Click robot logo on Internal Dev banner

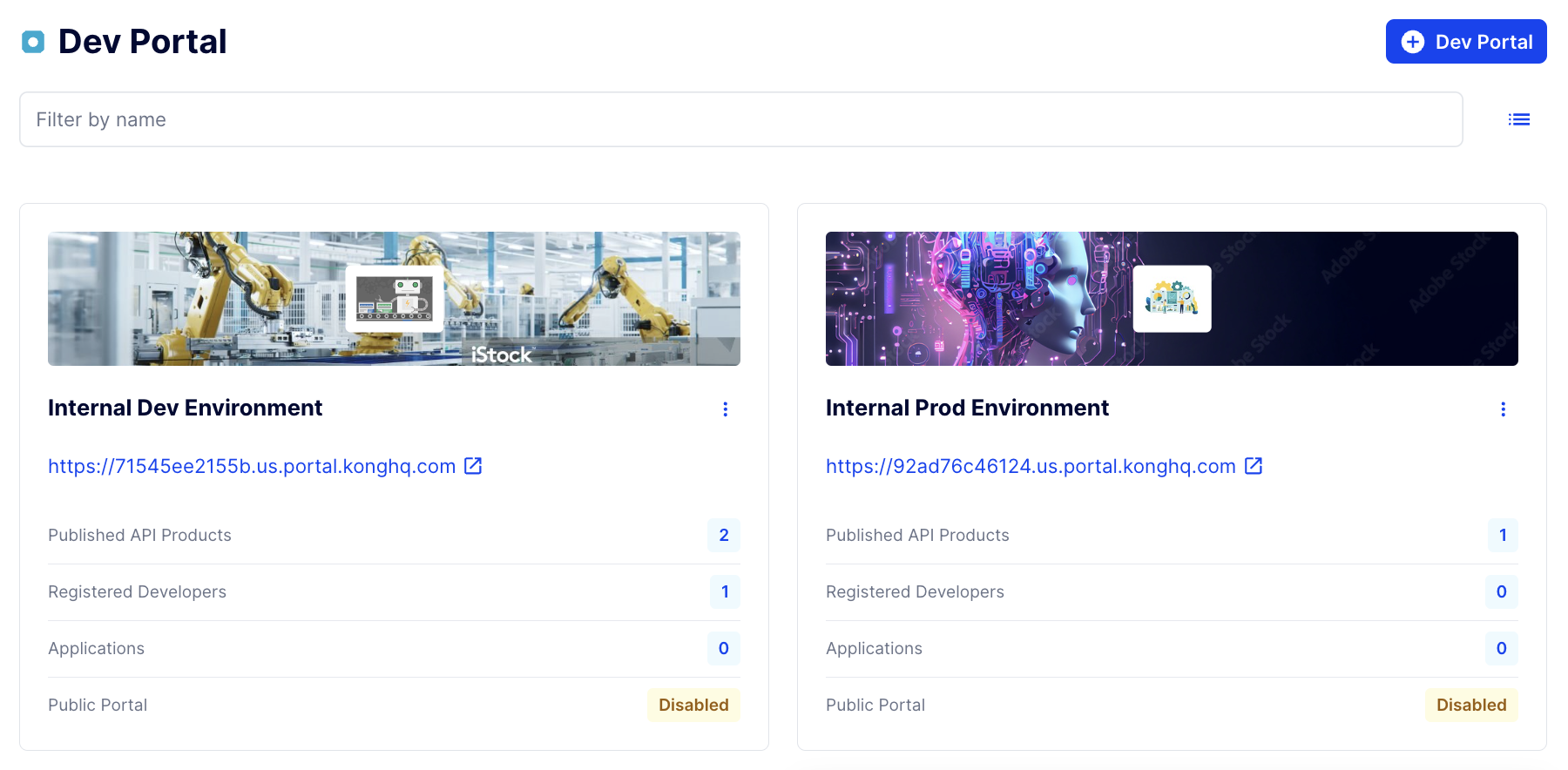[395, 299]
